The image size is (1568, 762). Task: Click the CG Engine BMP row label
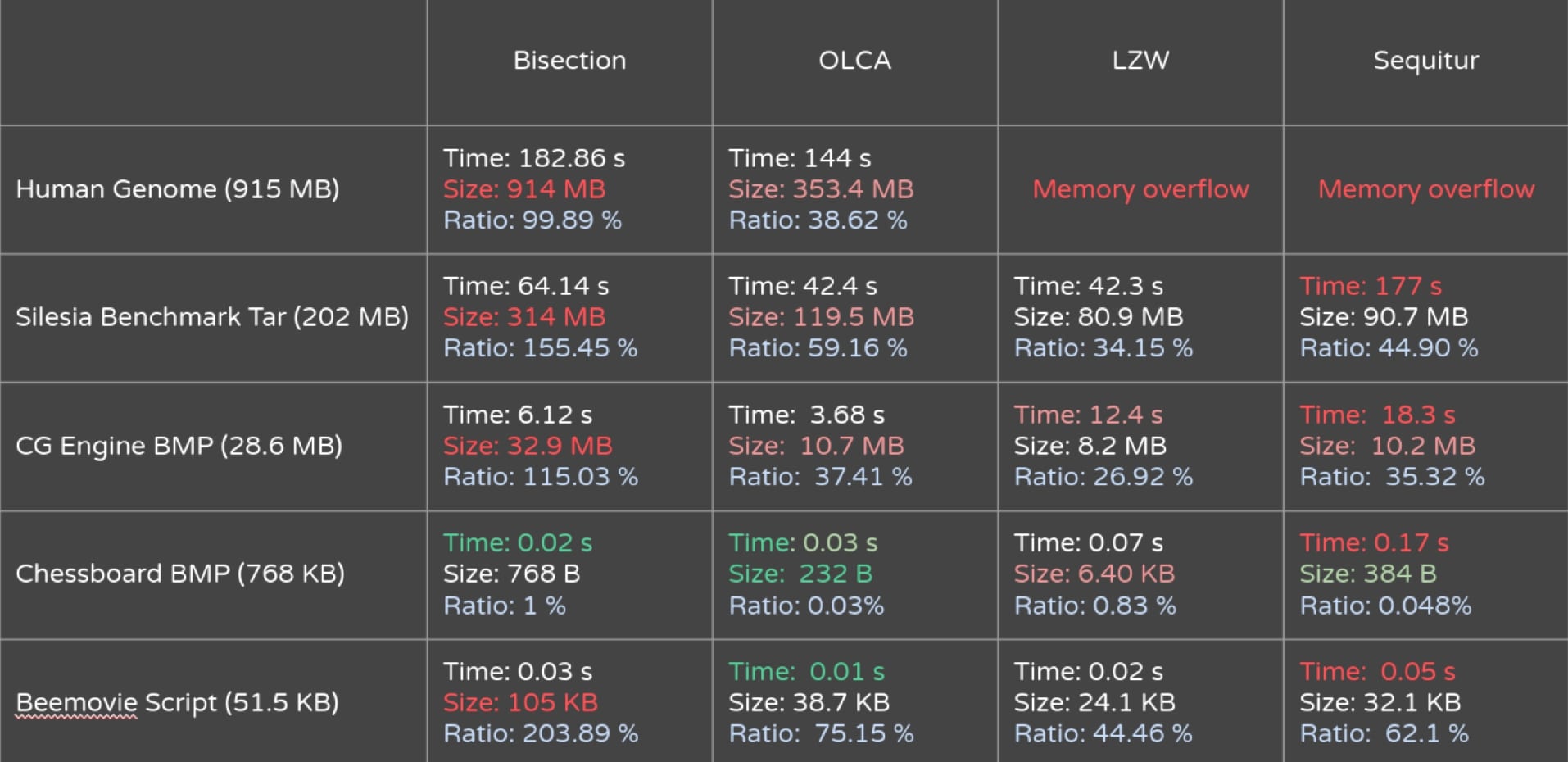179,446
